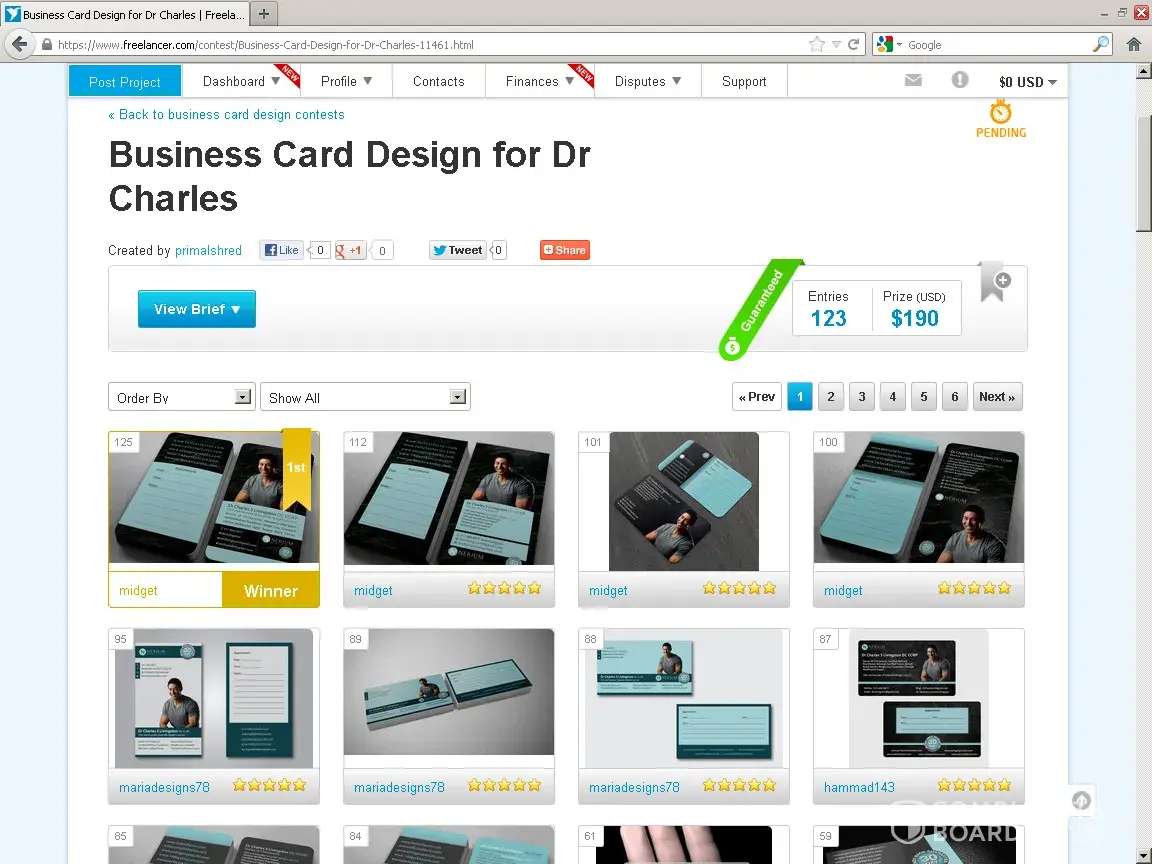Go to page 2 of entries
Viewport: 1152px width, 864px height.
point(831,397)
